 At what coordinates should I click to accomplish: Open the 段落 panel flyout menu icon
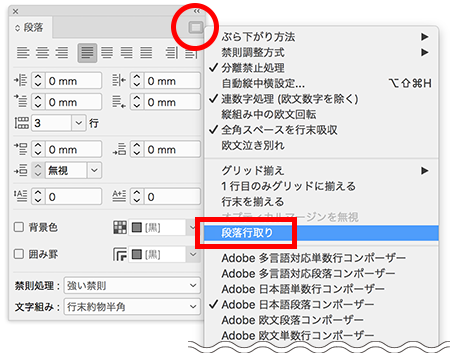coord(195,27)
